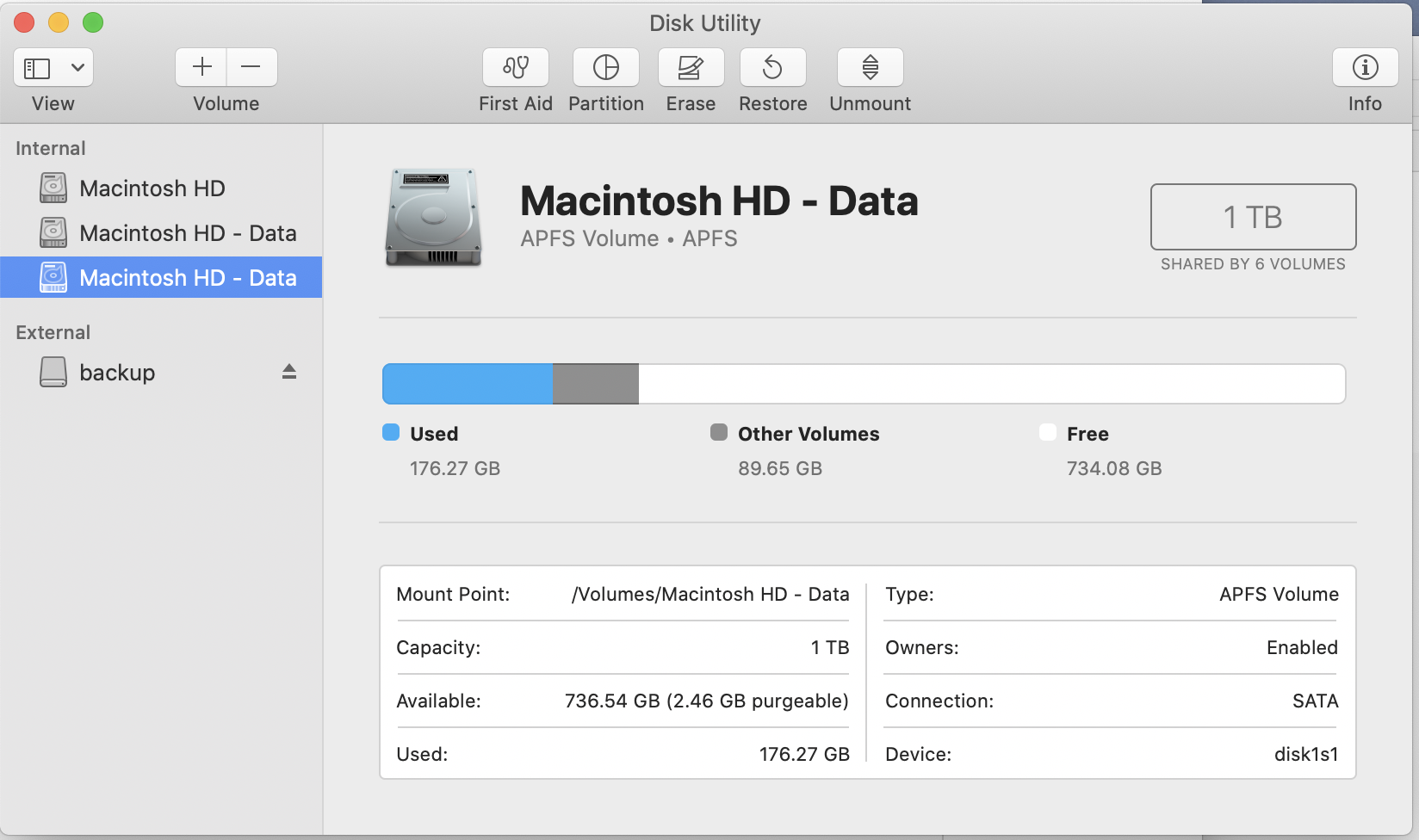The height and width of the screenshot is (840, 1419).
Task: Click the APFS Volume • APFS subtitle
Action: [629, 238]
